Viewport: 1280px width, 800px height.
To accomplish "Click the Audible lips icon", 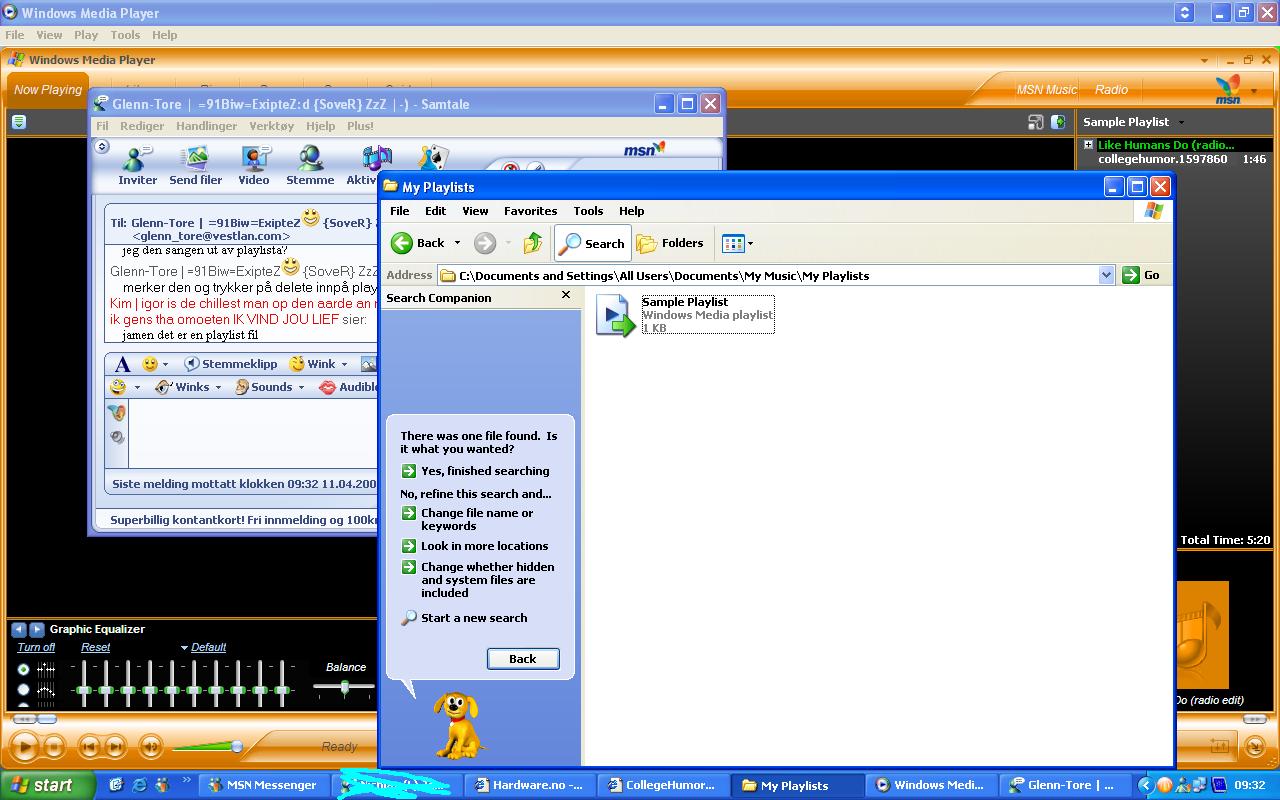I will [x=327, y=387].
